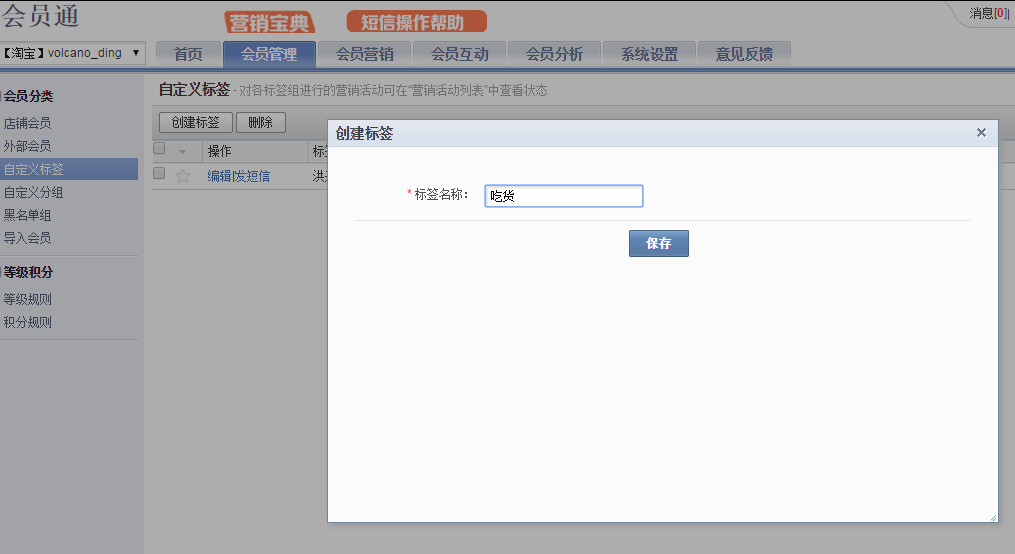Open the volcano_ding shop dropdown
Viewport: 1015px width, 554px height.
pos(73,53)
